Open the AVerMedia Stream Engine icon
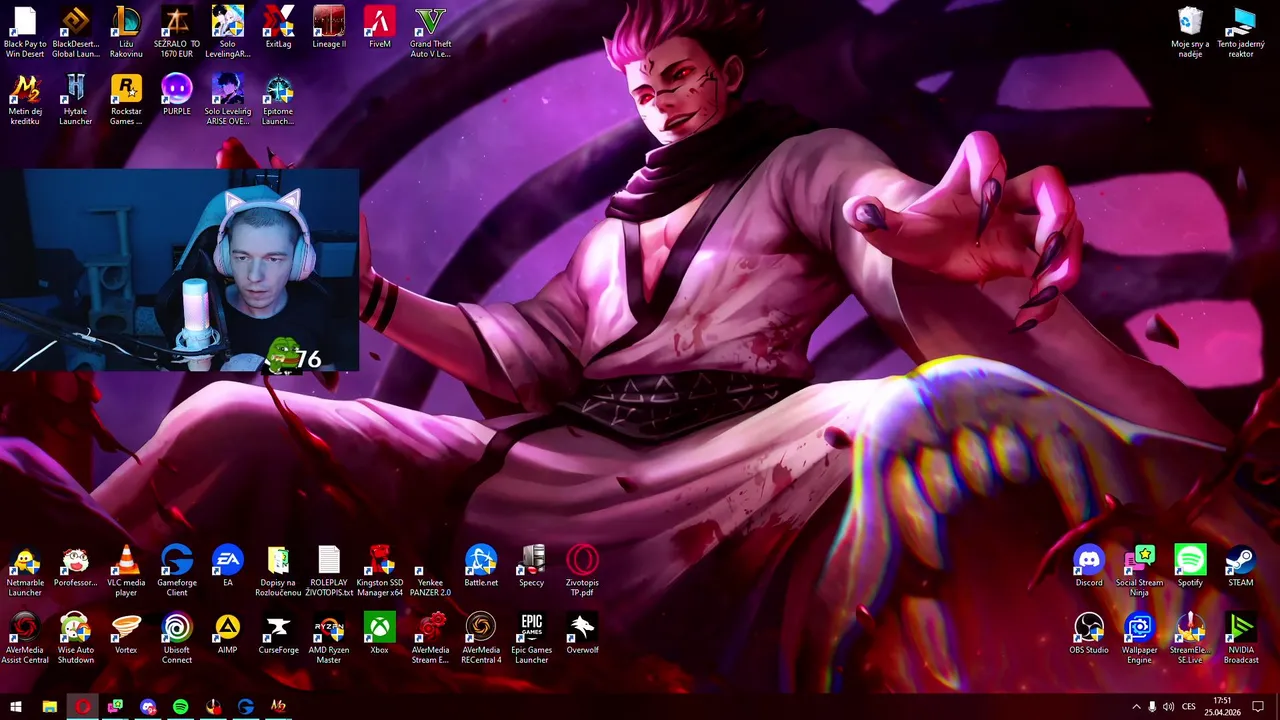Viewport: 1280px width, 720px height. (430, 639)
